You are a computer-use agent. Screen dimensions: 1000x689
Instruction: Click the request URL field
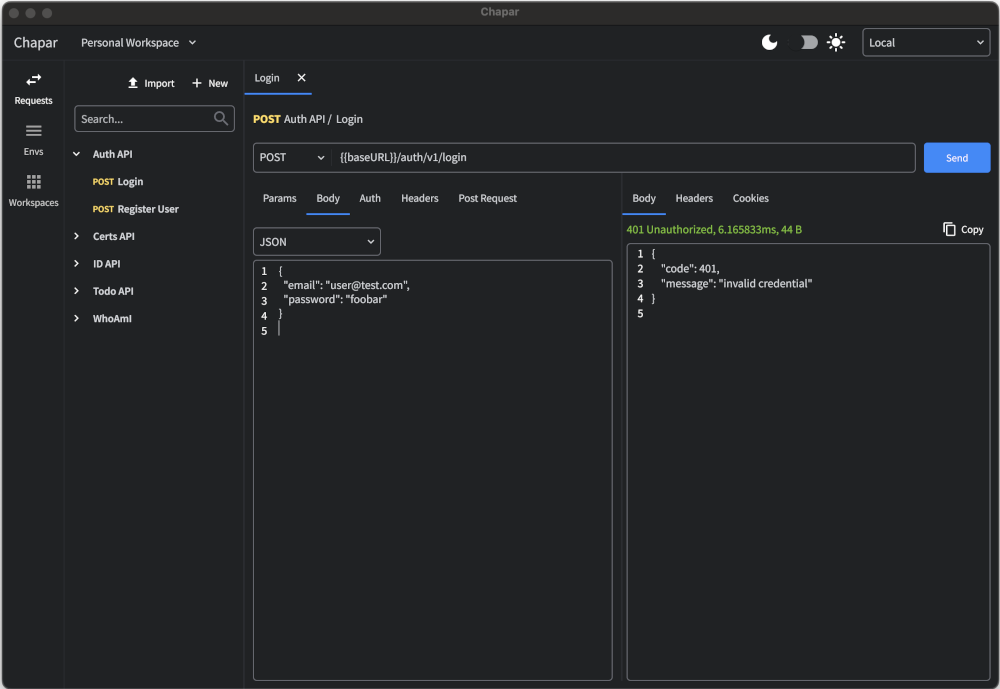(x=622, y=158)
